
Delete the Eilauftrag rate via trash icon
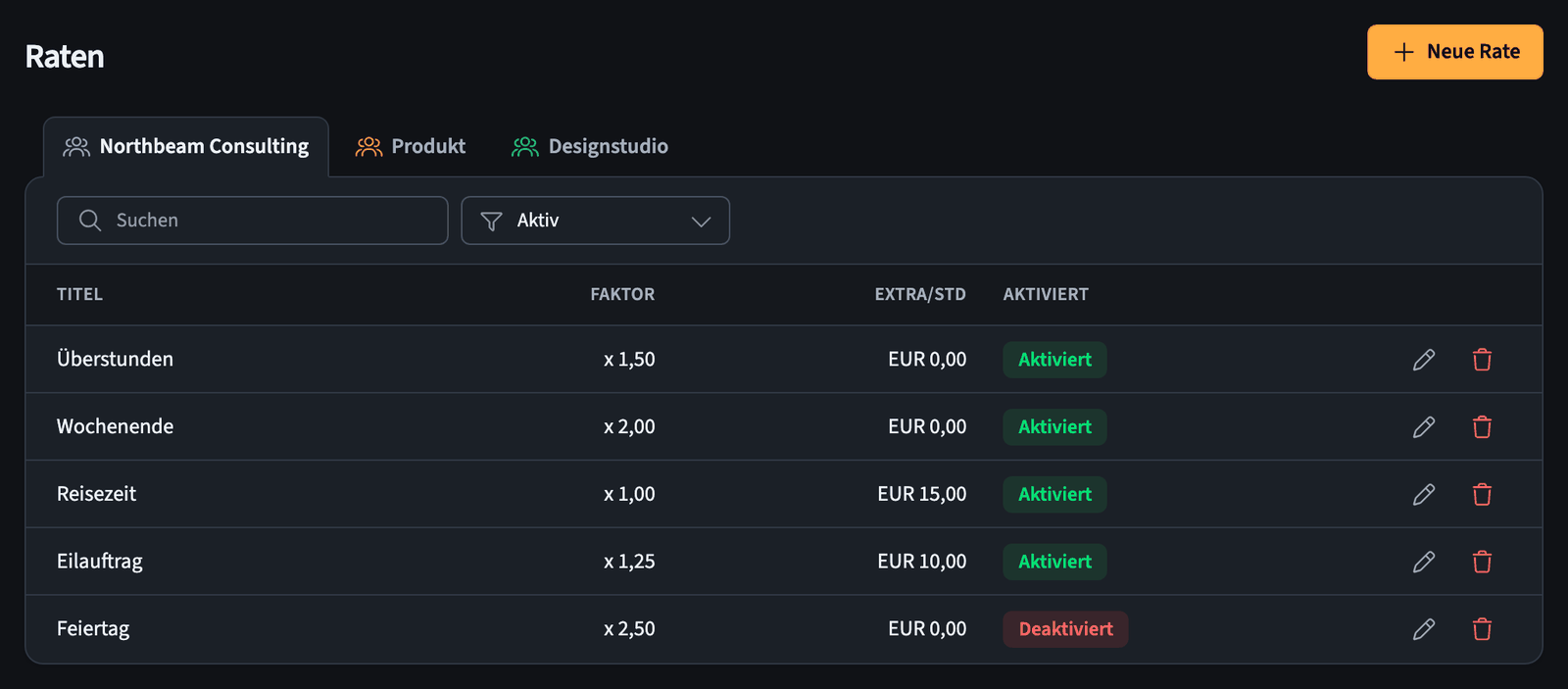click(x=1482, y=562)
